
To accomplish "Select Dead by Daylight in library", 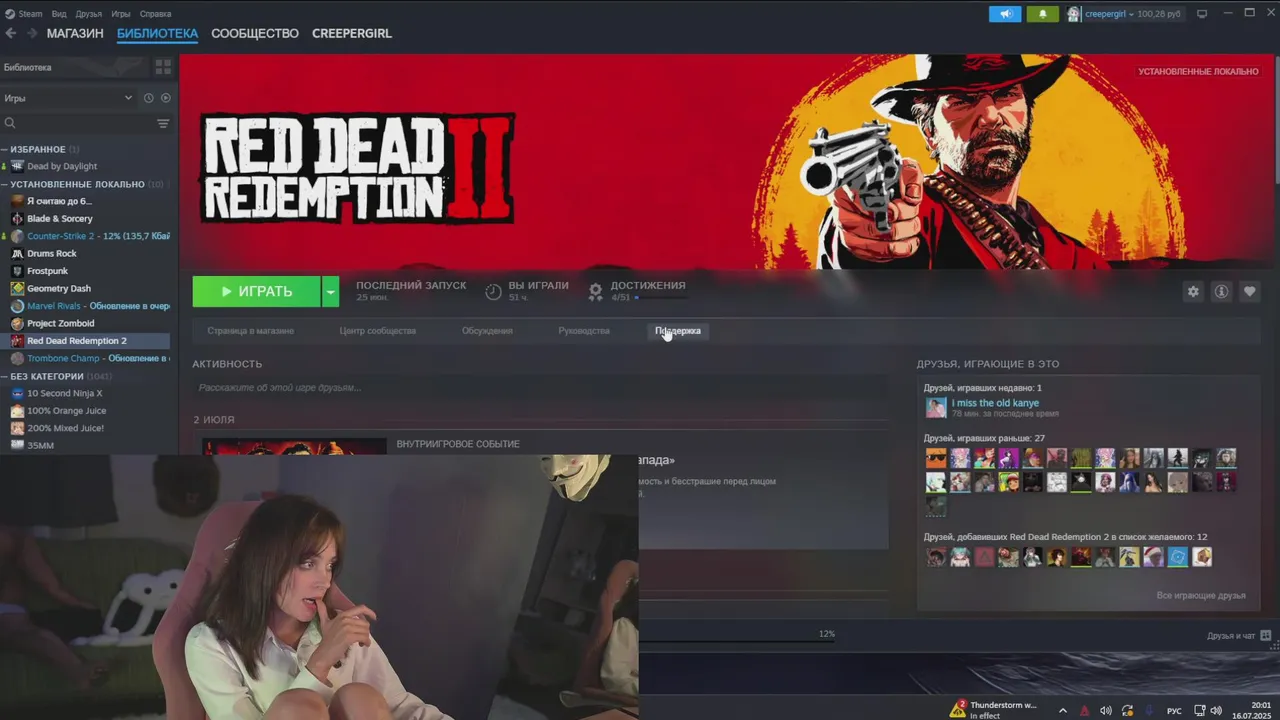I will 62,166.
